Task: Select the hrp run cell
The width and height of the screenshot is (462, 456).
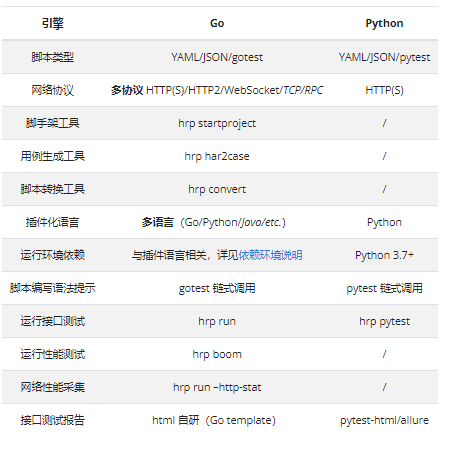Action: 217,321
